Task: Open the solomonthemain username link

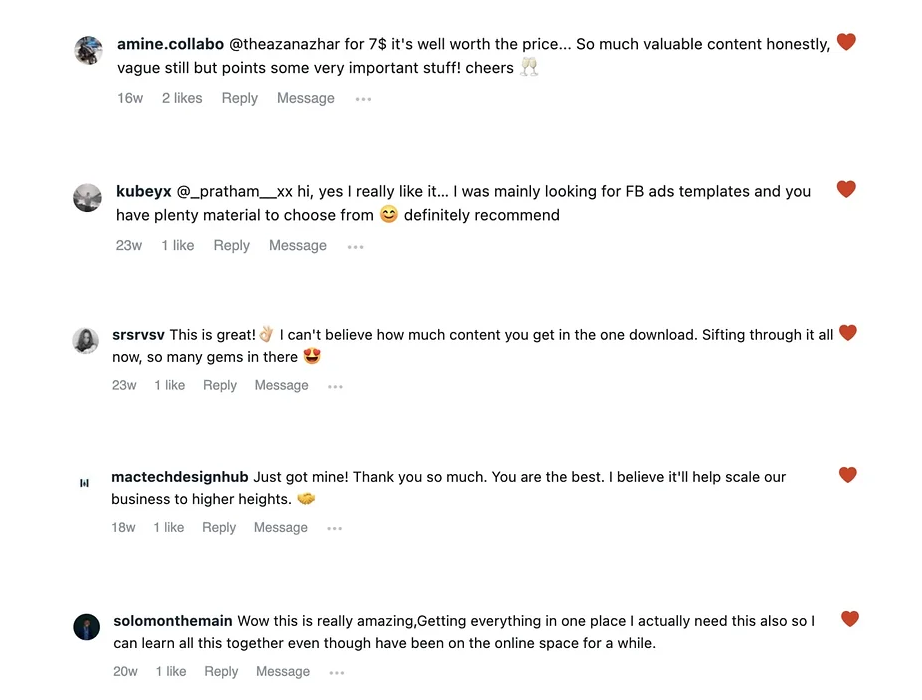Action: pyautogui.click(x=173, y=621)
